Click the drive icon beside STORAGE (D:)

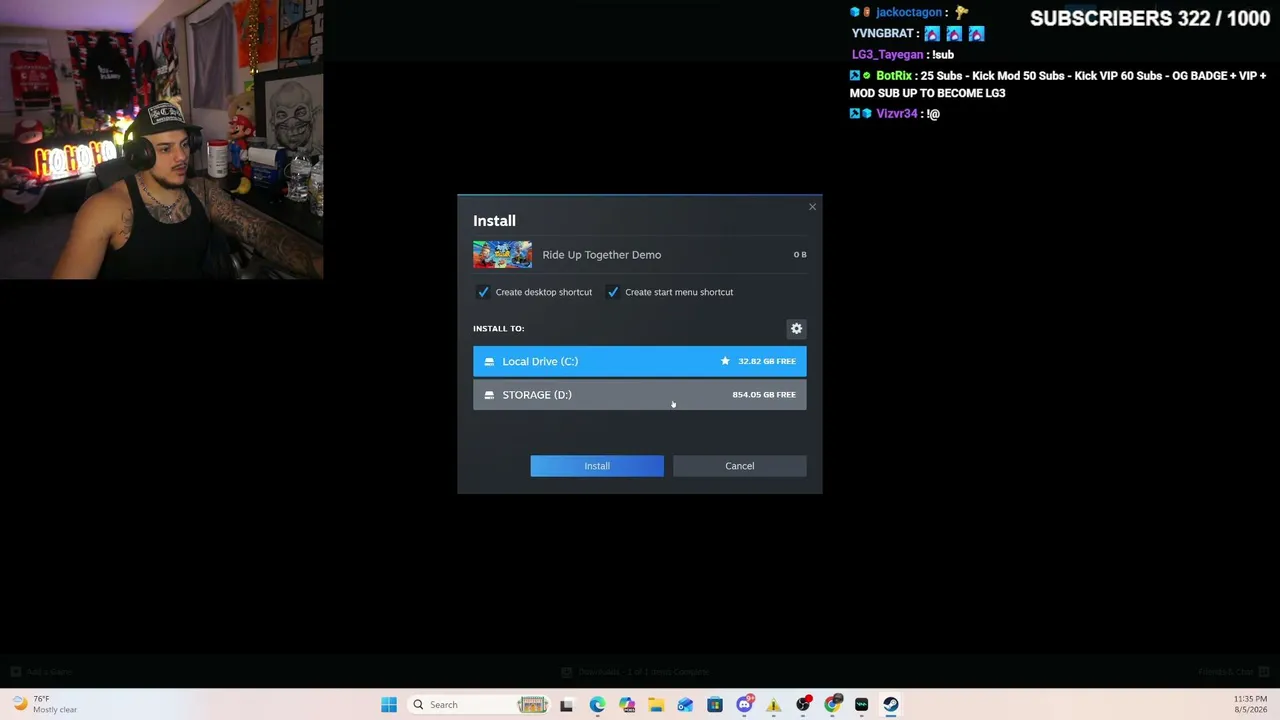[489, 395]
